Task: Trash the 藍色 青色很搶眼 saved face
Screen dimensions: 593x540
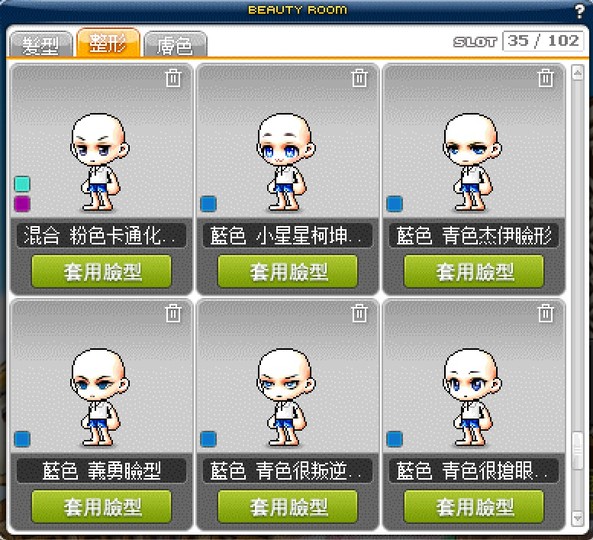Action: [546, 313]
